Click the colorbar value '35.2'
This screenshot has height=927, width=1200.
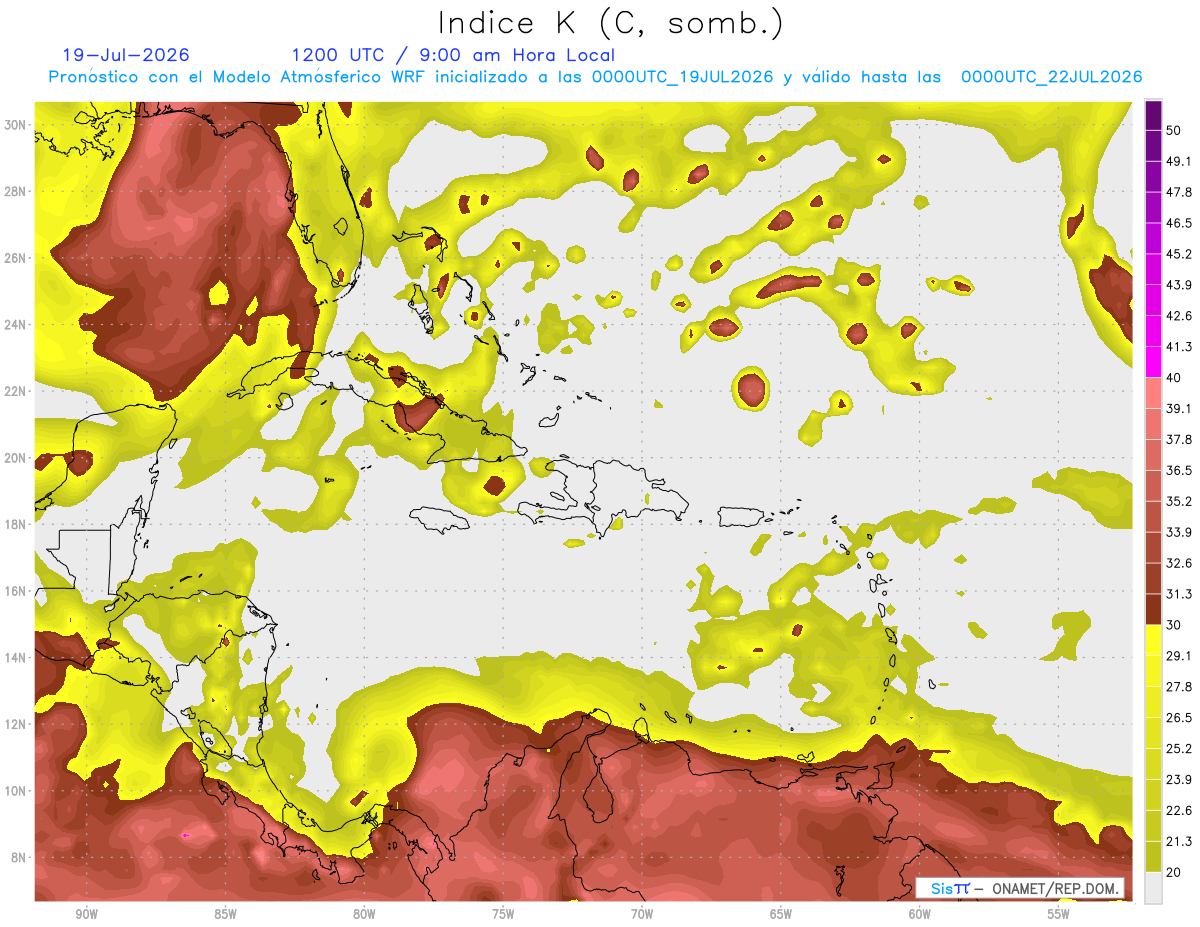(x=1179, y=501)
